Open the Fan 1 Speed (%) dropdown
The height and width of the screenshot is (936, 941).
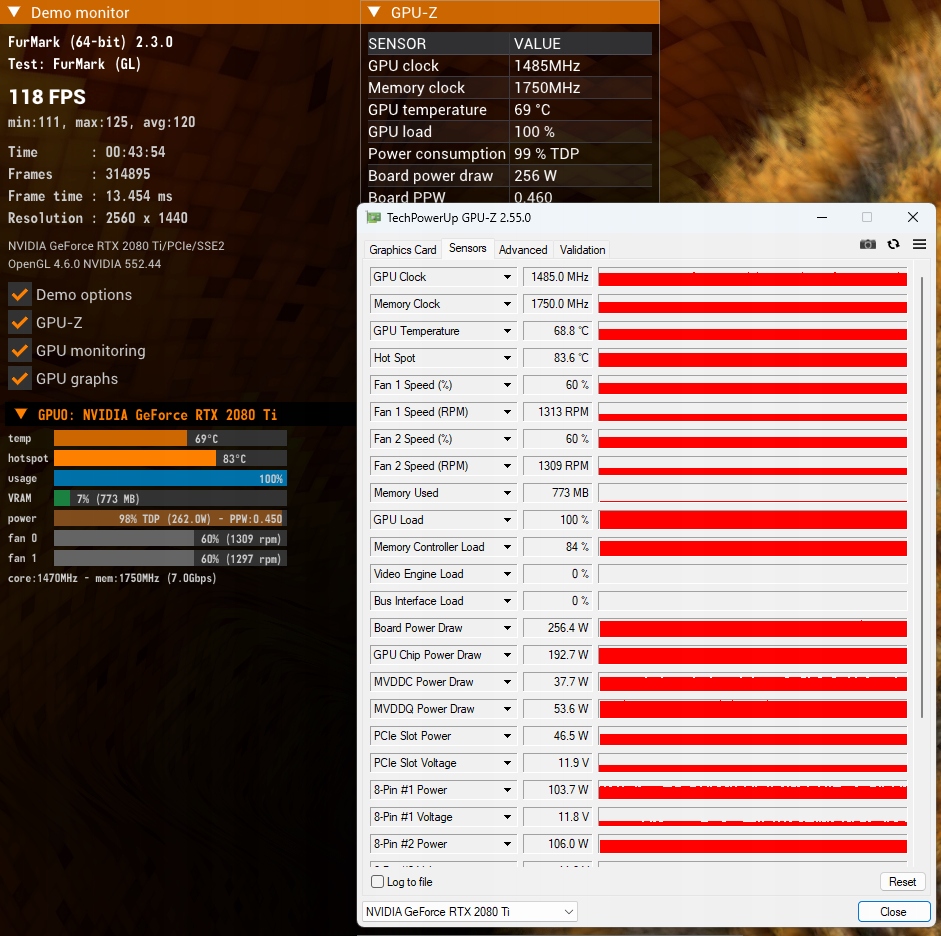(507, 385)
